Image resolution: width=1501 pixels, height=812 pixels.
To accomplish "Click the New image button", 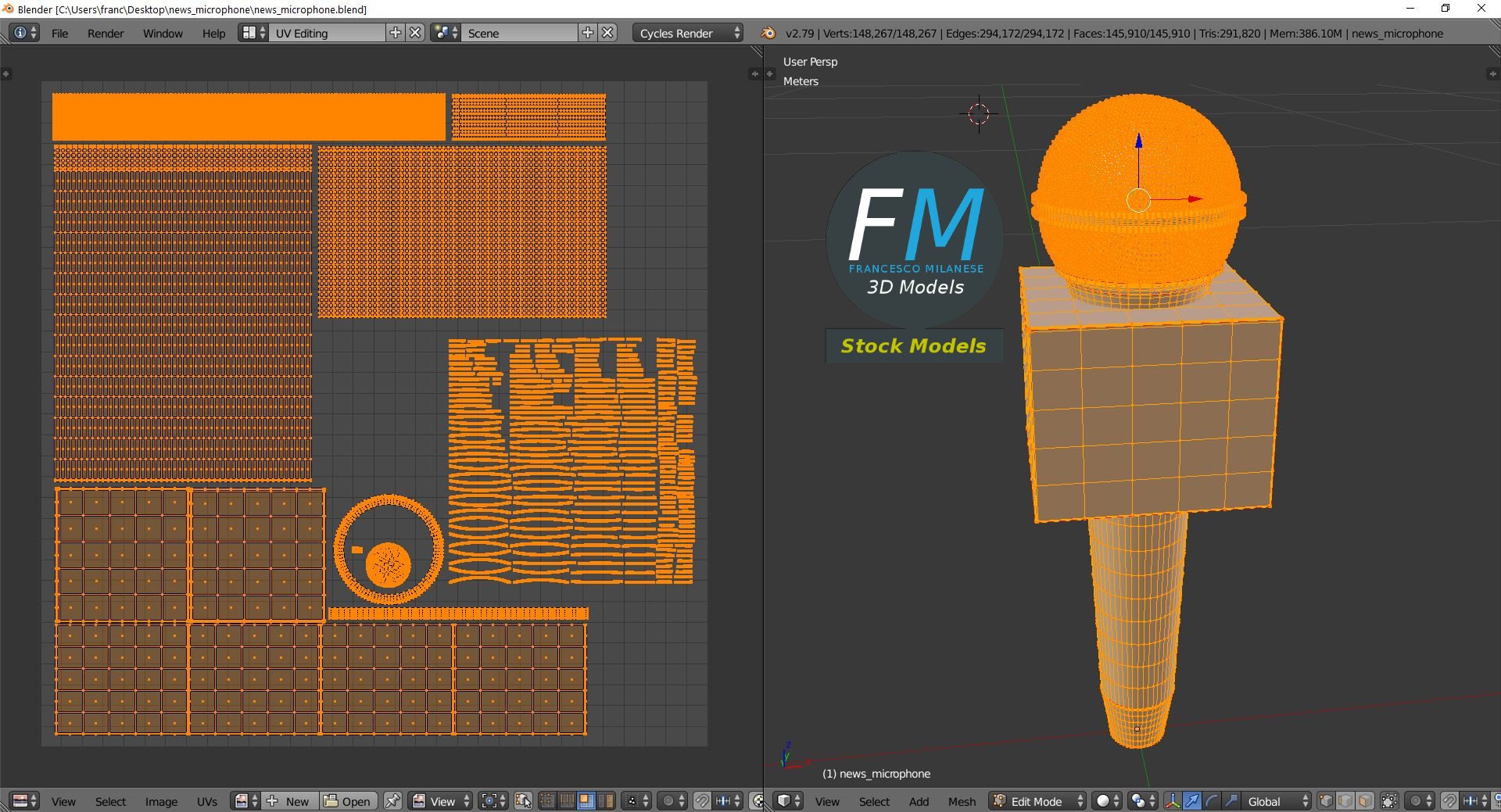I will [289, 801].
